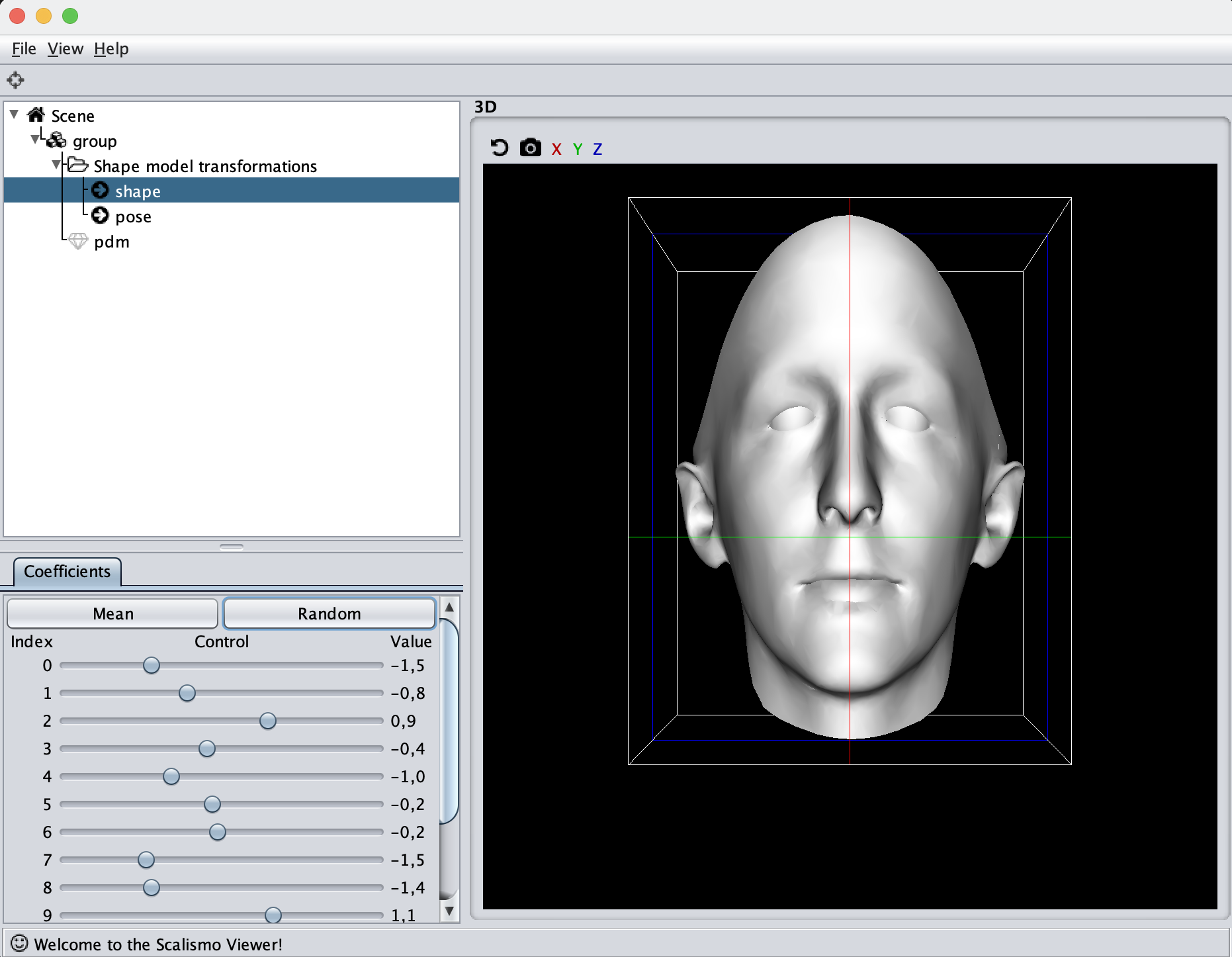
Task: Click the reset camera rotation icon
Action: [x=500, y=148]
